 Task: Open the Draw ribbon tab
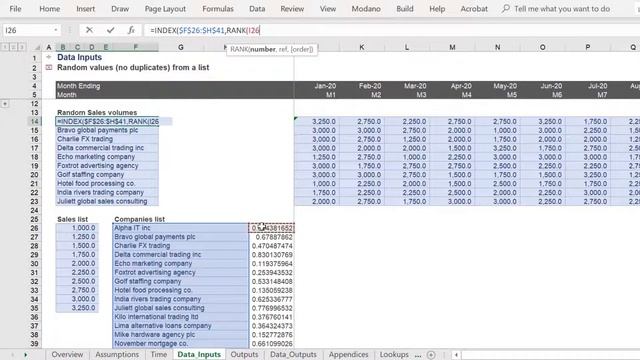120,9
